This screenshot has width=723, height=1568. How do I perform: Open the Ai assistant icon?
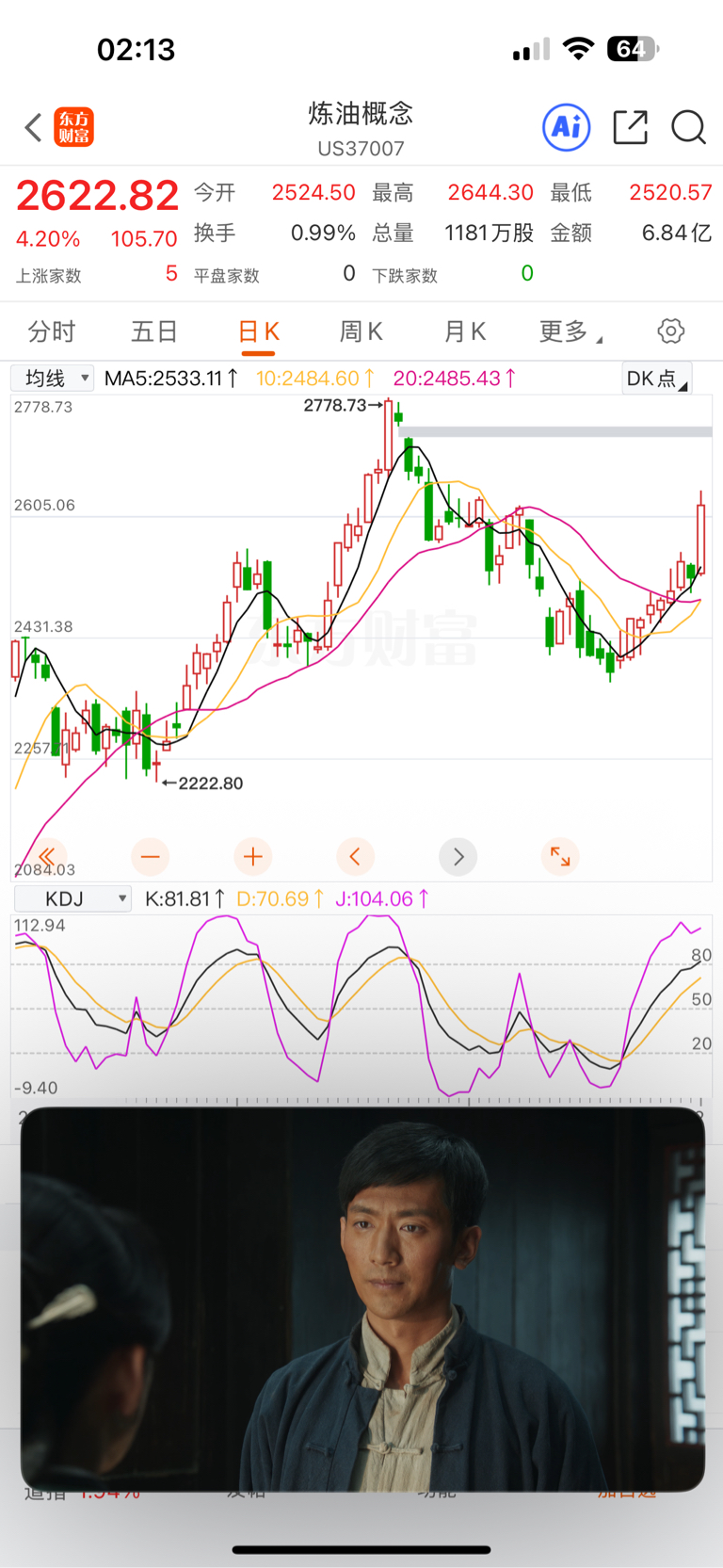(x=567, y=127)
